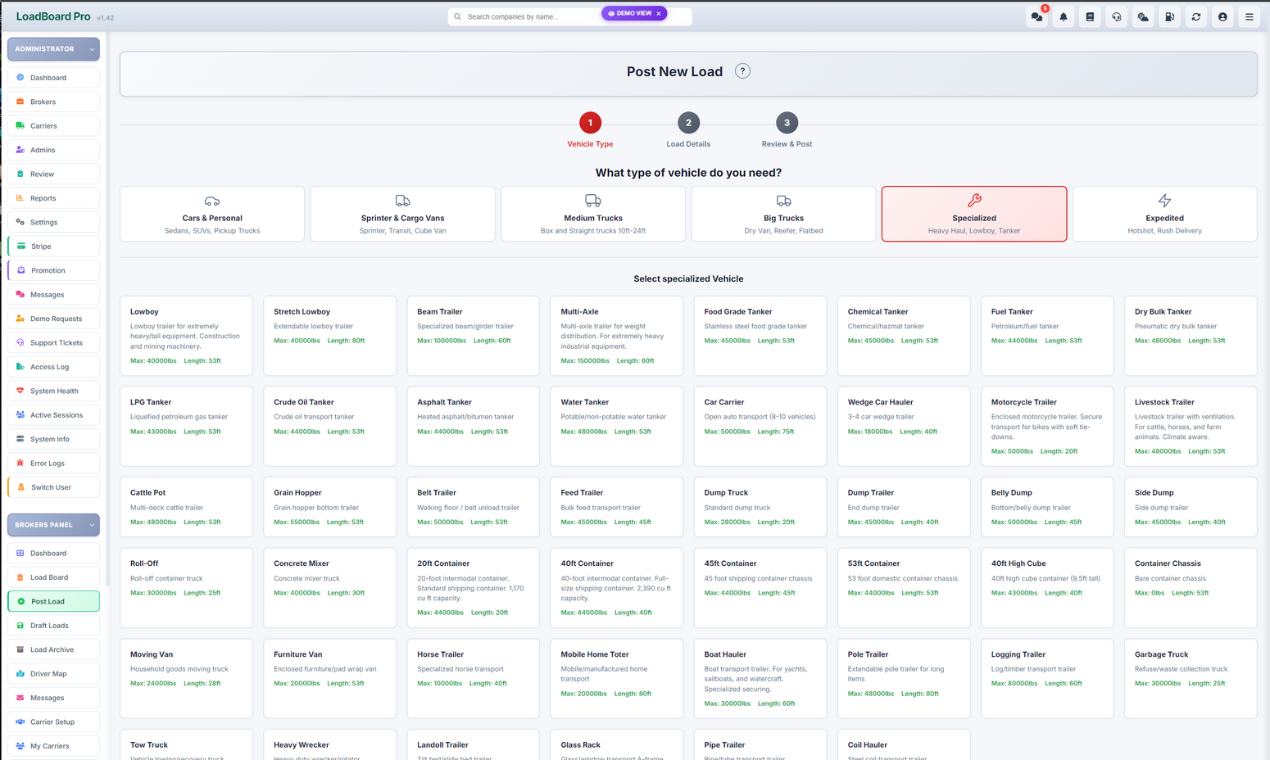
Task: Open Draft Loads in Brokers Panel
Action: coord(53,625)
